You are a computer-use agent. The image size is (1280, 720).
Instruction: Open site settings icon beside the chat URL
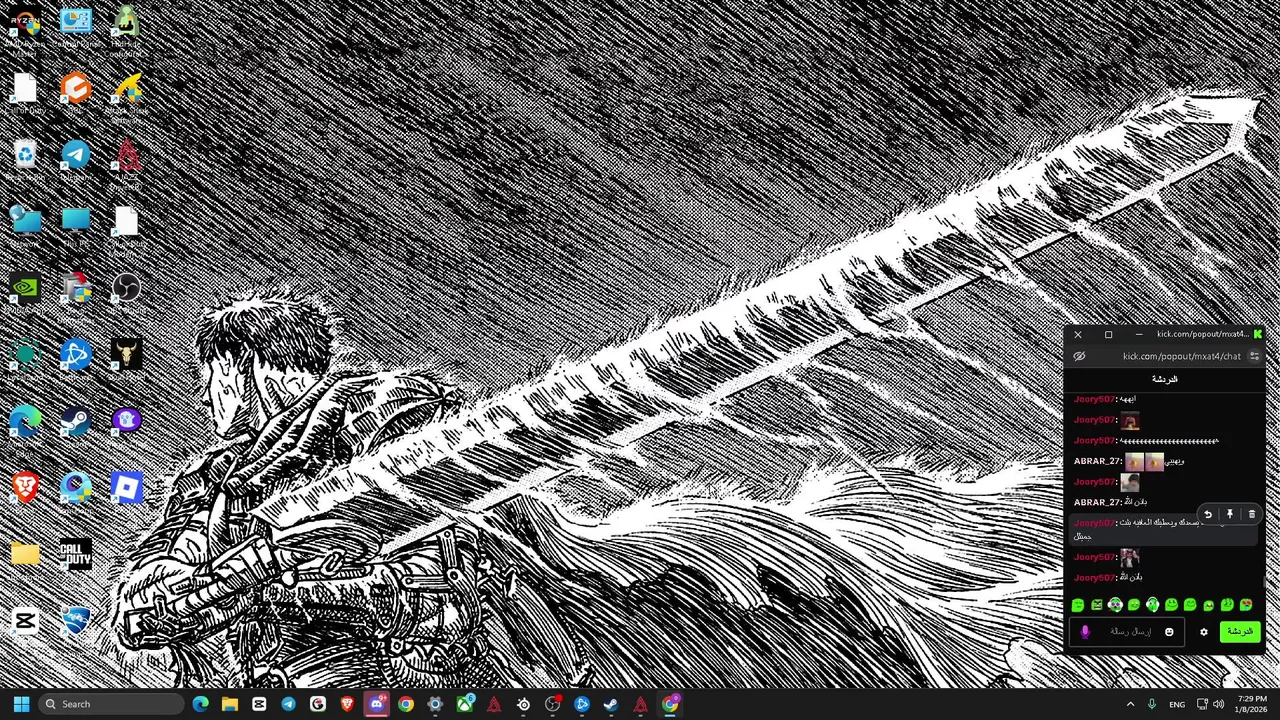[1254, 357]
